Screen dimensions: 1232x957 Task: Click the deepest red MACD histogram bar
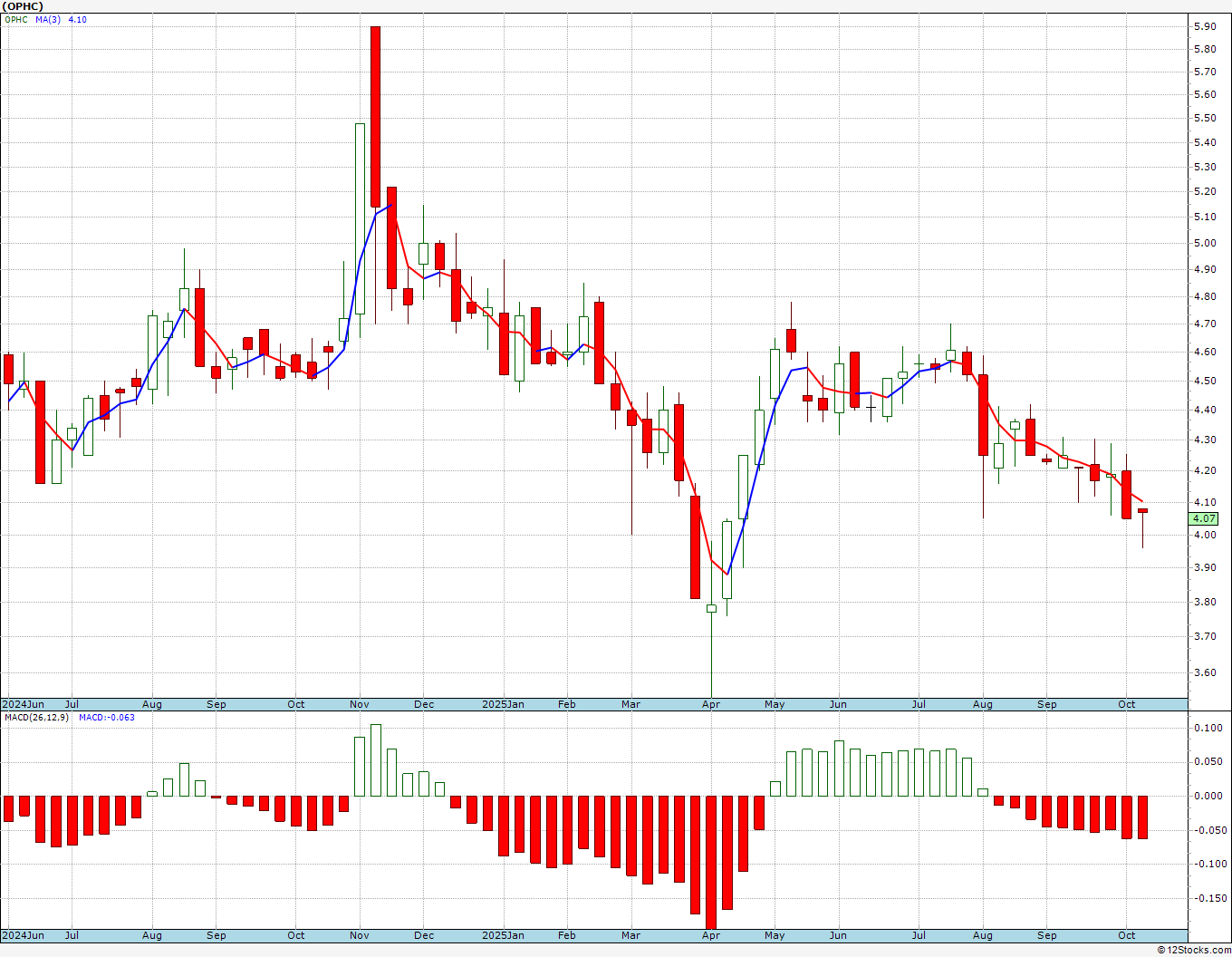tap(711, 863)
